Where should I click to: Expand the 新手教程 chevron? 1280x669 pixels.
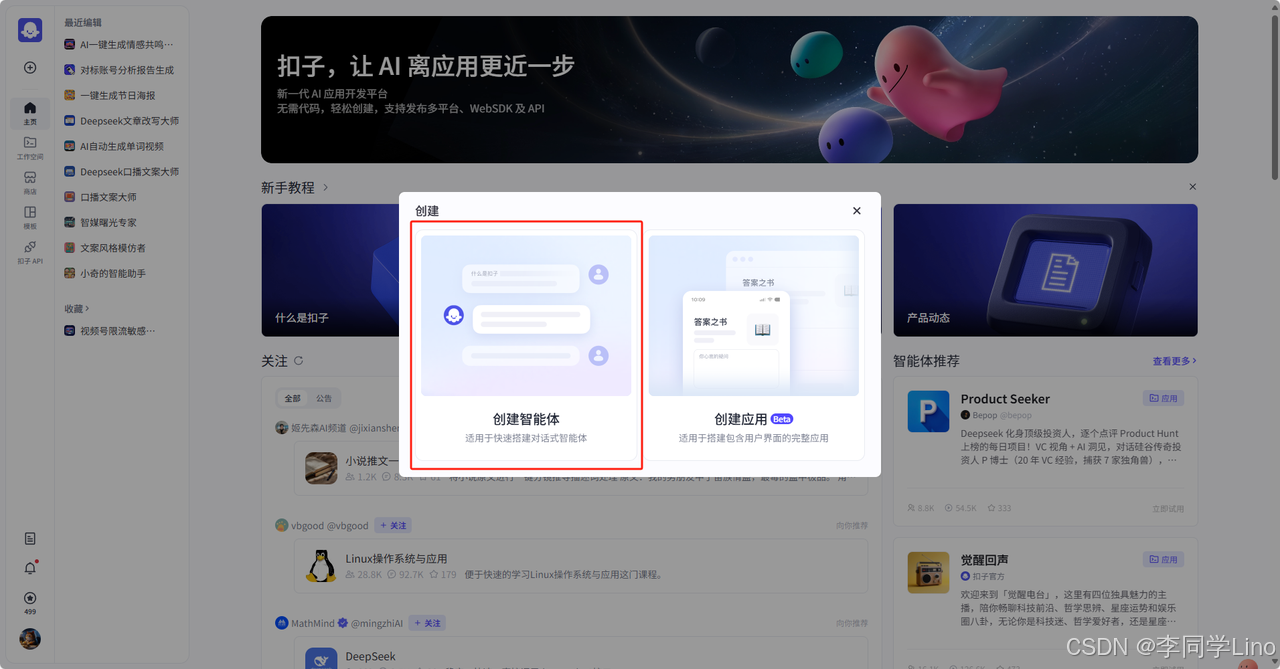point(325,188)
